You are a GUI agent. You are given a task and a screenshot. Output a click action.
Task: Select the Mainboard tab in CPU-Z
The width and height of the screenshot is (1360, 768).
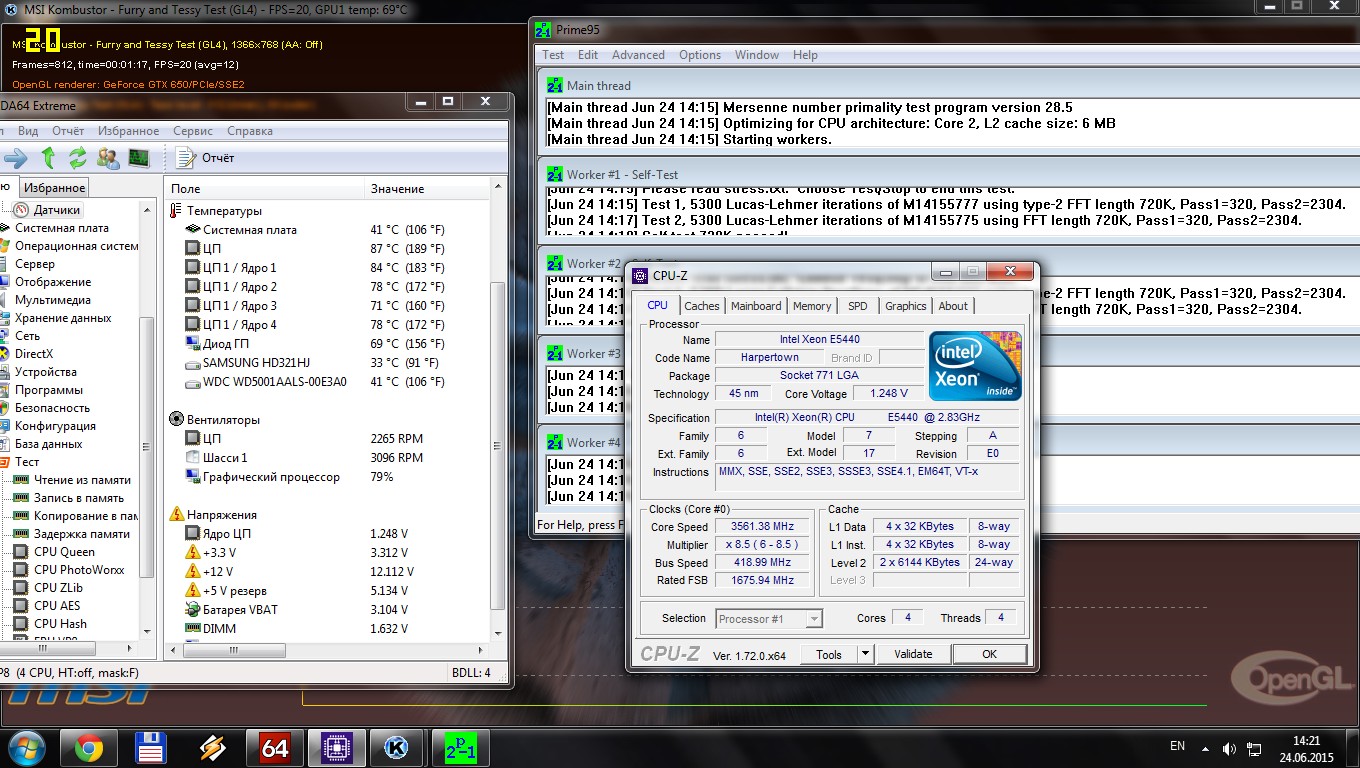[x=756, y=306]
